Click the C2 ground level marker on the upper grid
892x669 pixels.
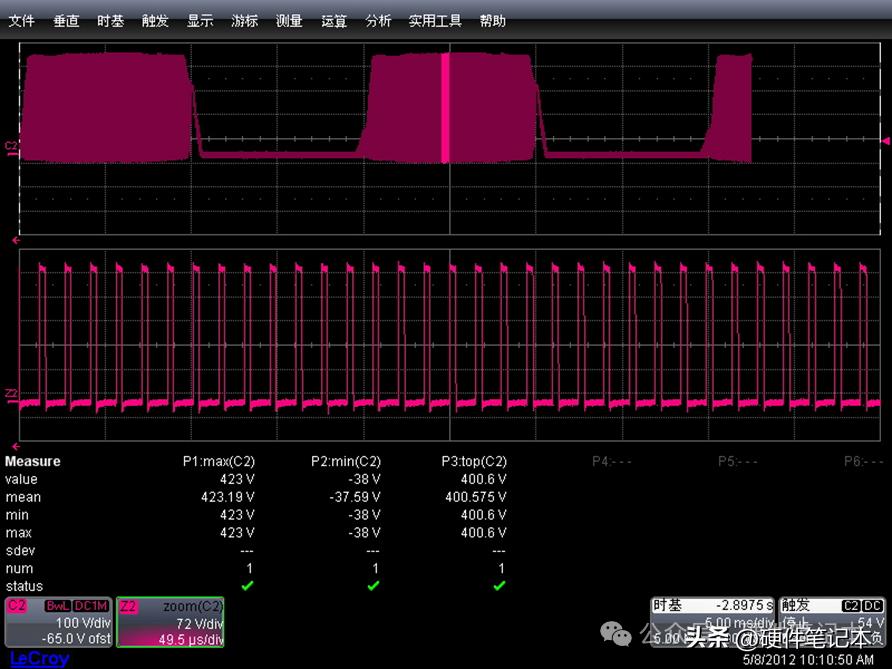pyautogui.click(x=11, y=147)
